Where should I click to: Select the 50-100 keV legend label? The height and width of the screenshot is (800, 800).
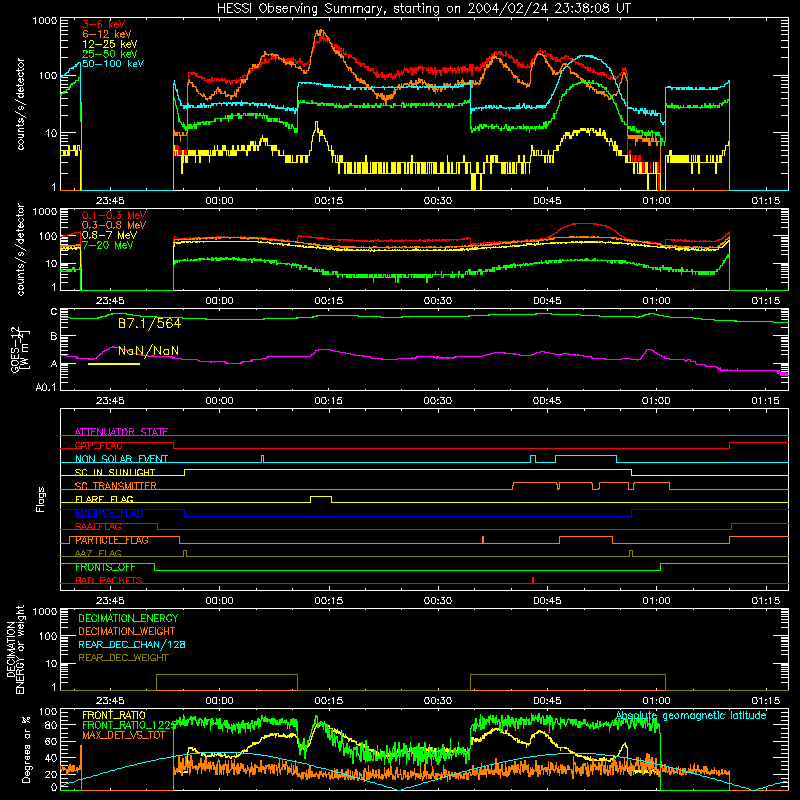click(x=113, y=63)
